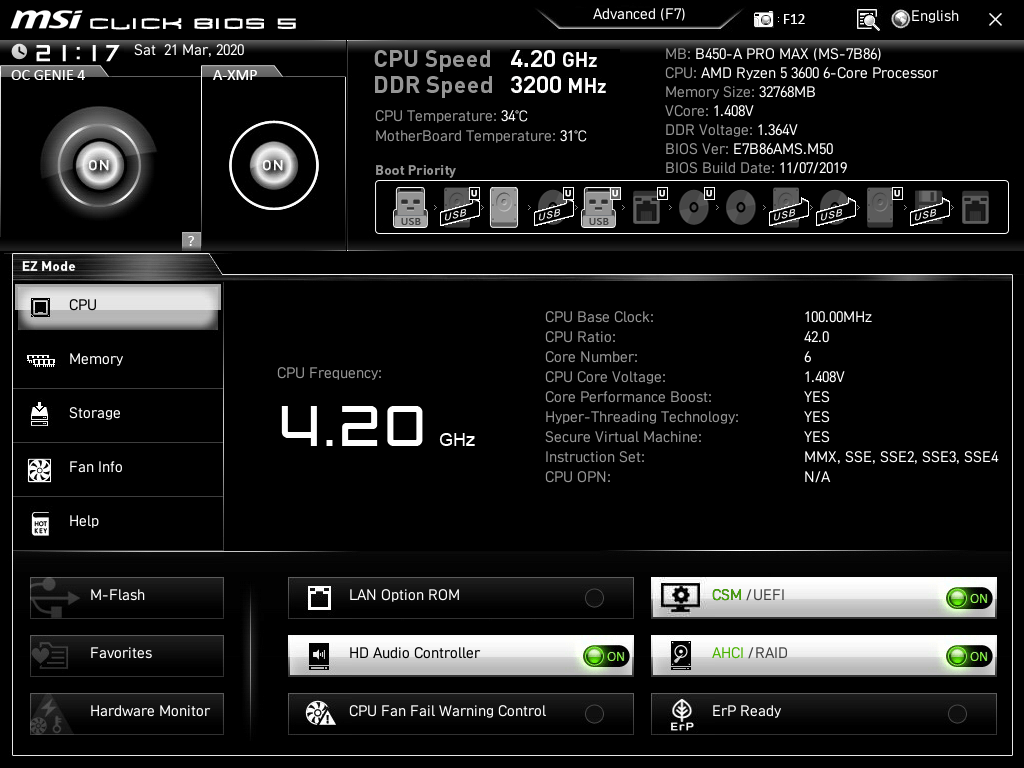Open M-Flash utility
The height and width of the screenshot is (768, 1024).
tap(127, 598)
